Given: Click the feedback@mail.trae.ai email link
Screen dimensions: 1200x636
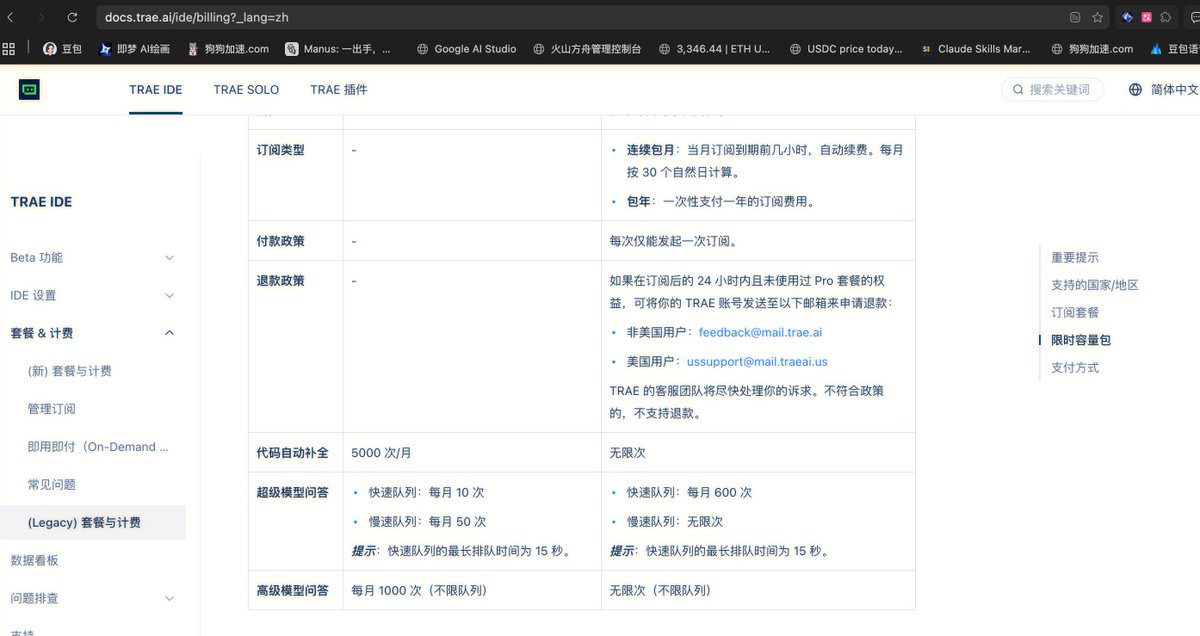Looking at the screenshot, I should [760, 332].
